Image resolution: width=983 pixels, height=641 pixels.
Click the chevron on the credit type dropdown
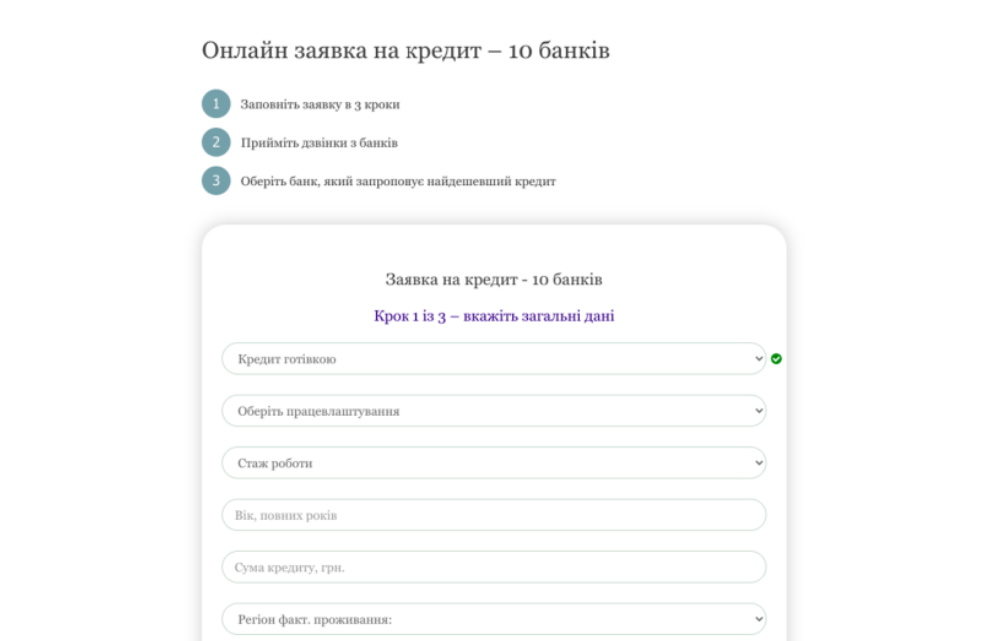(757, 358)
